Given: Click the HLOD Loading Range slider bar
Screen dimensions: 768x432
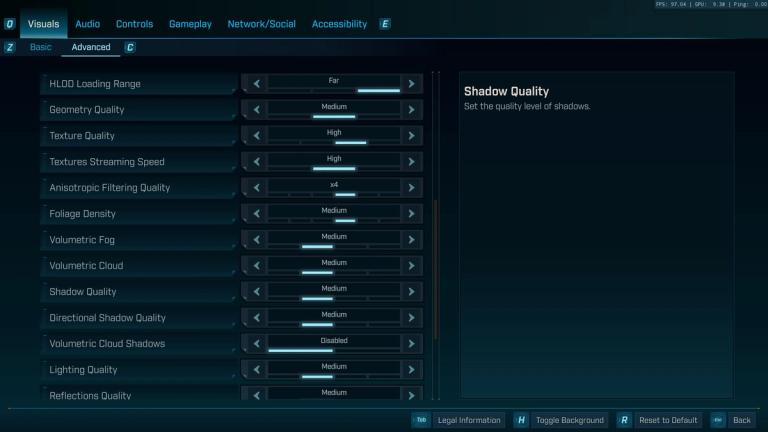Looking at the screenshot, I should click(334, 91).
